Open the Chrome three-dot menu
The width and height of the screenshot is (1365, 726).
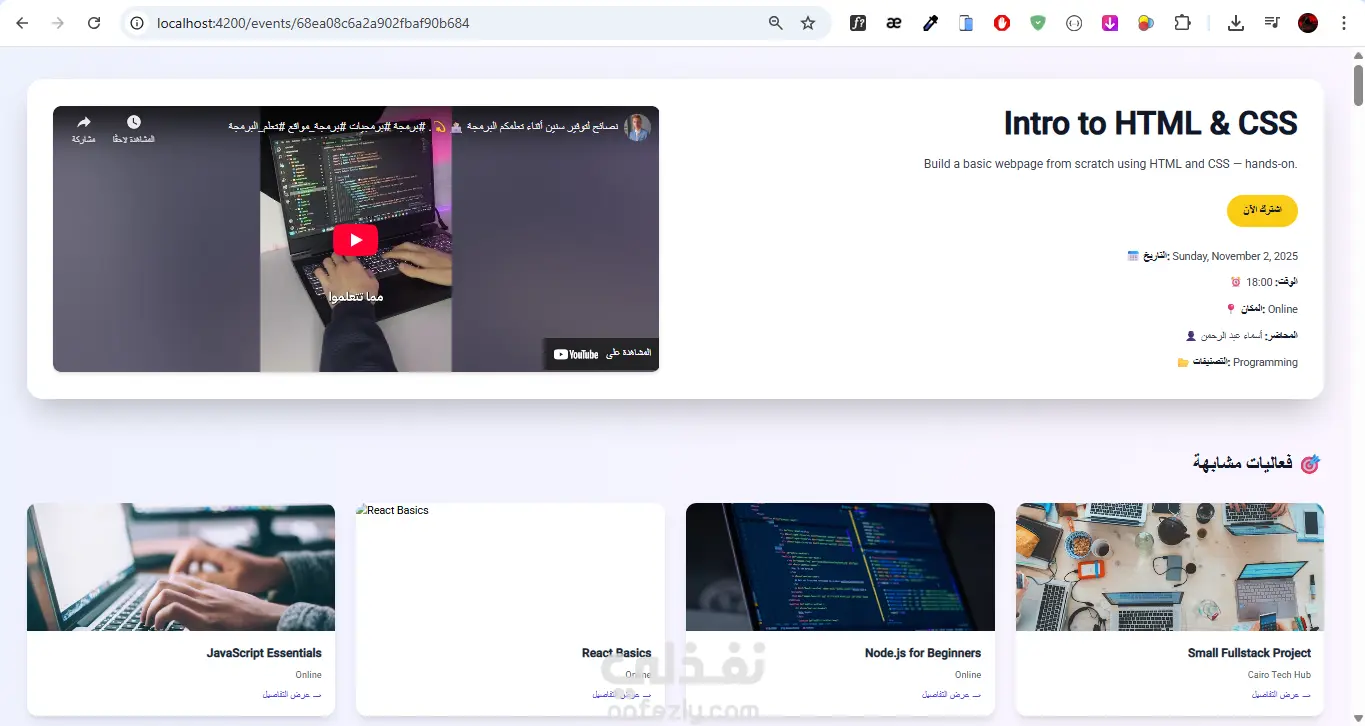pyautogui.click(x=1344, y=23)
